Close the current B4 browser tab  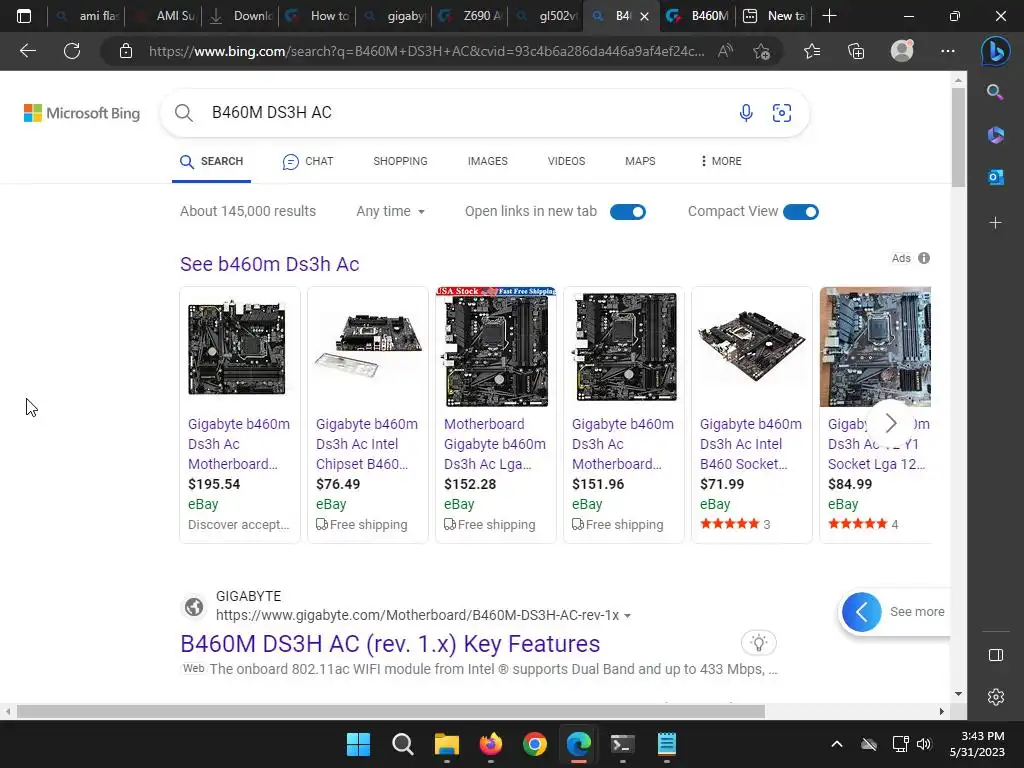645,16
